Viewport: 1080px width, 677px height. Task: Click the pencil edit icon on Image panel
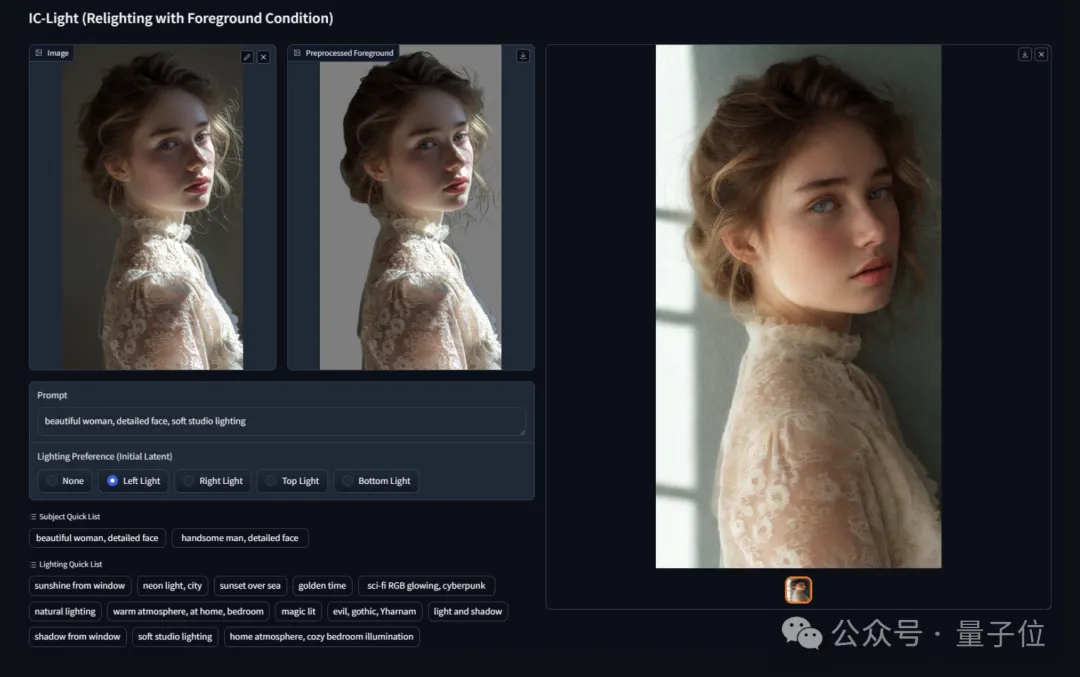(x=247, y=57)
